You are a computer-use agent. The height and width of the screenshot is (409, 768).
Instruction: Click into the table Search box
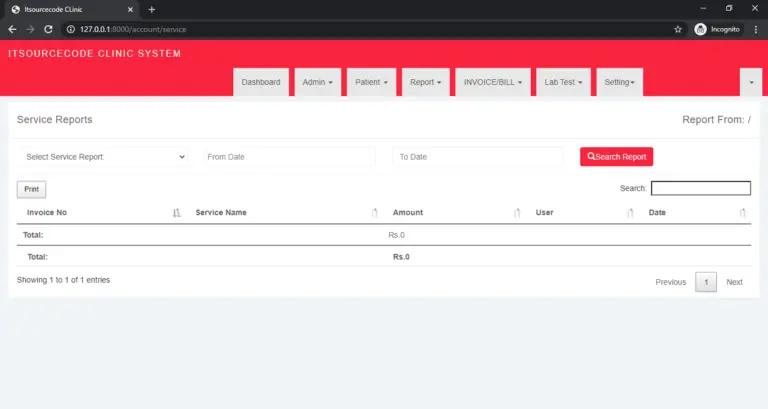click(x=700, y=188)
